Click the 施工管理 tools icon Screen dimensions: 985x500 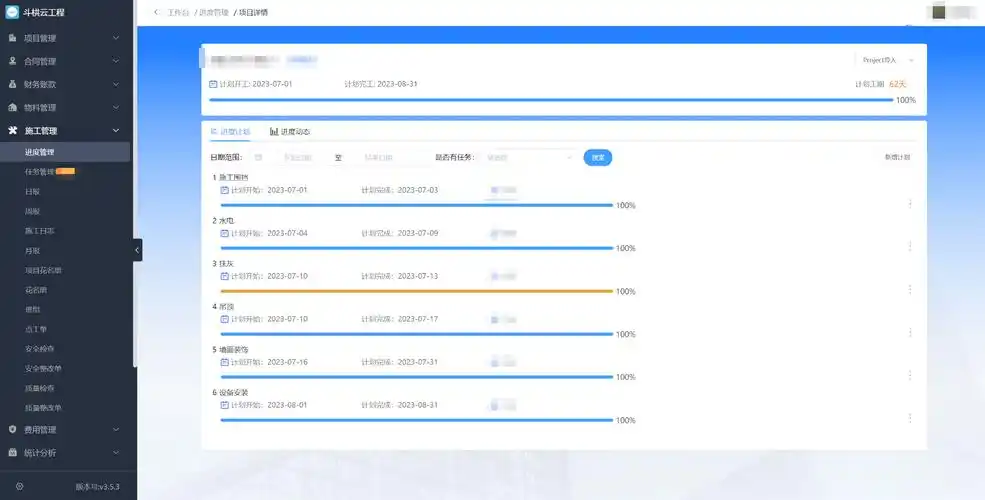pos(13,131)
